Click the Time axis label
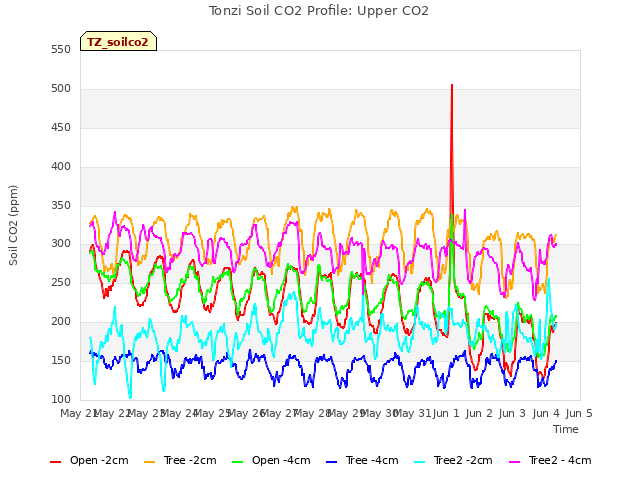The width and height of the screenshot is (640, 480). click(566, 429)
